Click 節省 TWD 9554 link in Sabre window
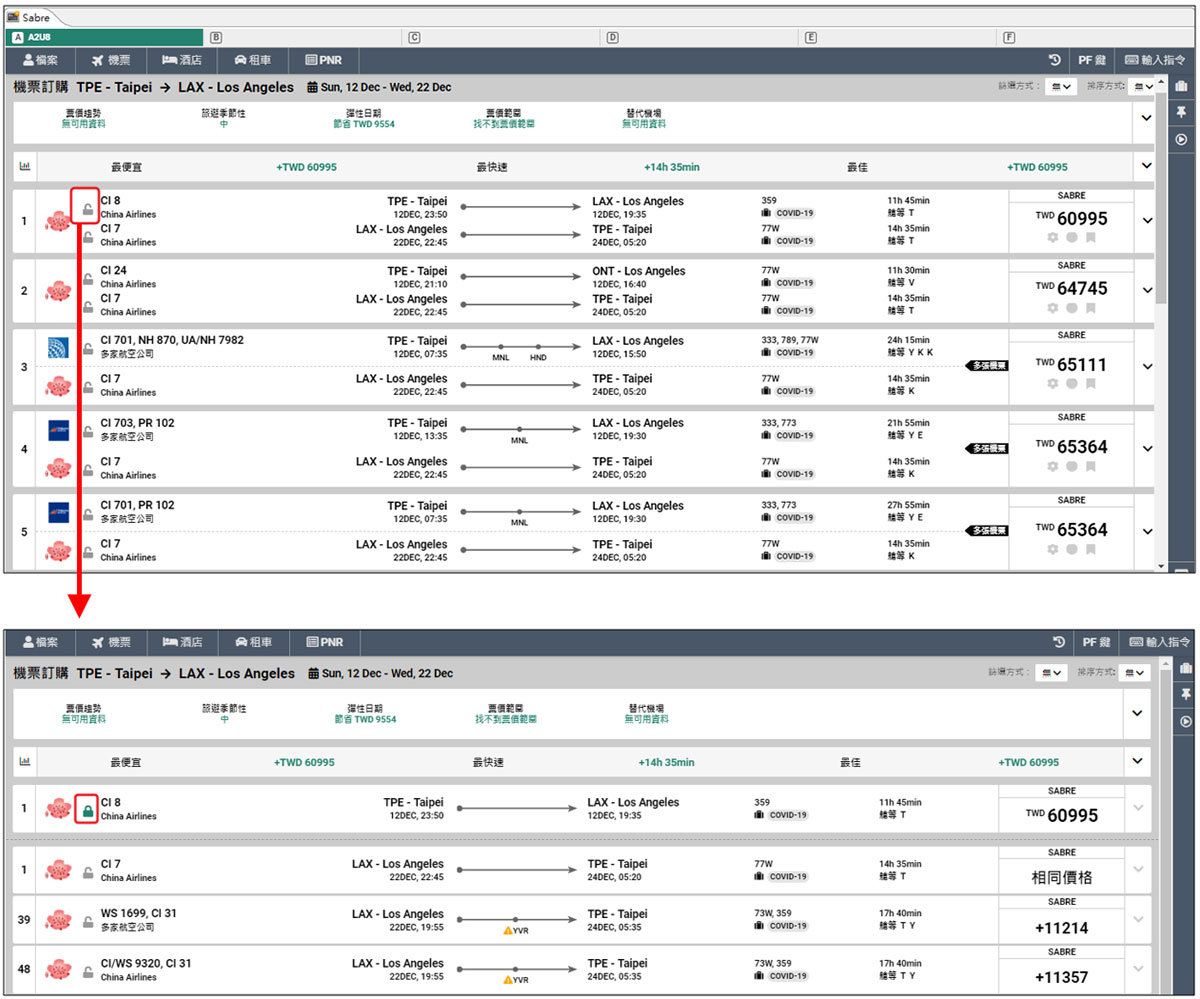Image resolution: width=1200 pixels, height=999 pixels. (365, 124)
